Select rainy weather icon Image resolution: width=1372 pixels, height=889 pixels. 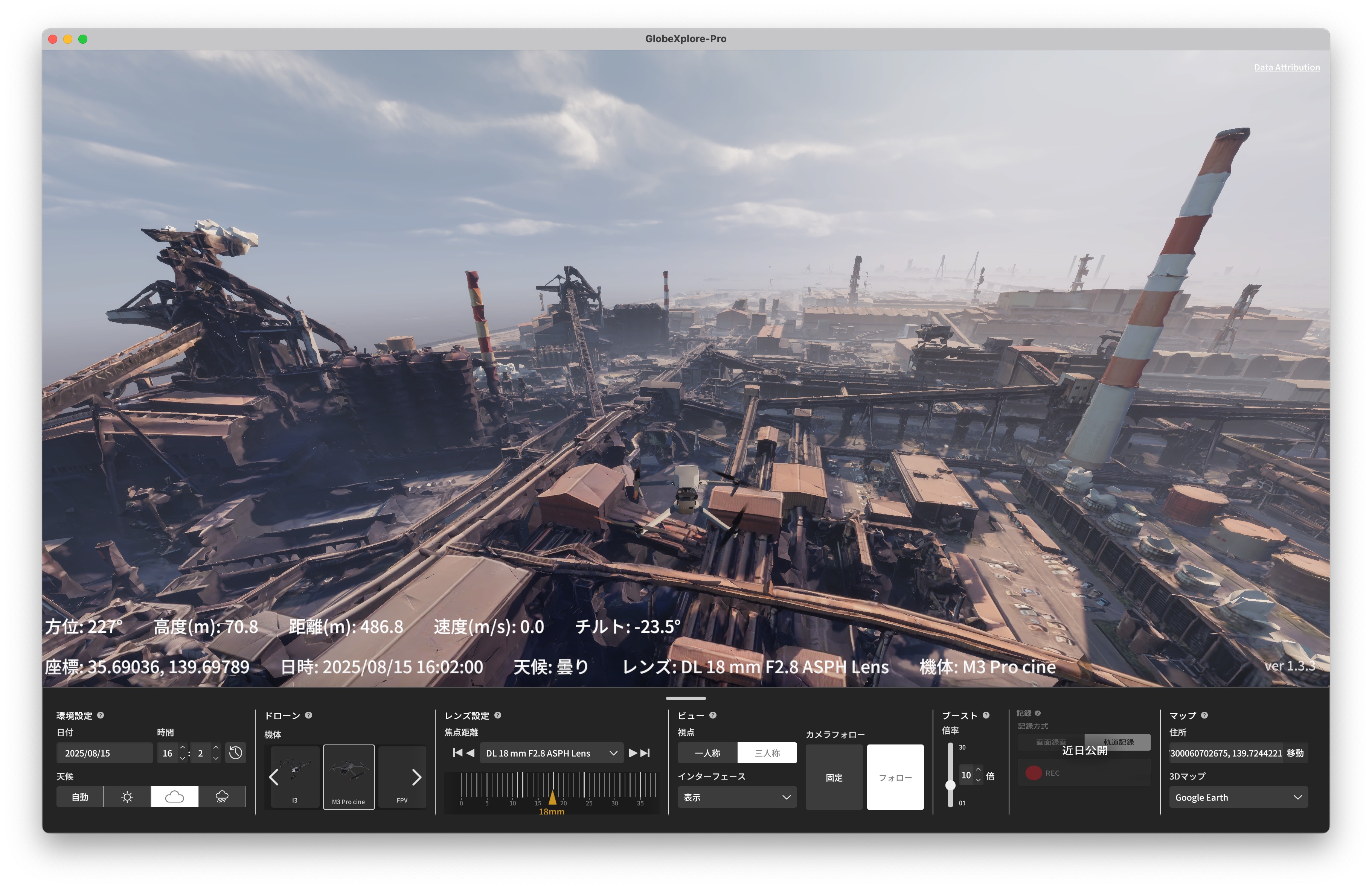coord(222,797)
